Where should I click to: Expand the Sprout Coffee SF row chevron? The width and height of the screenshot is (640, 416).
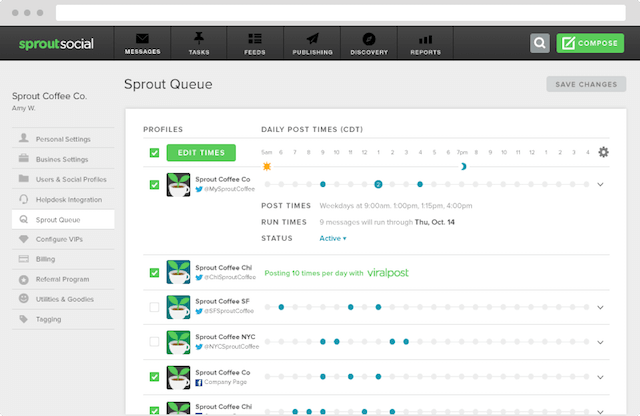pos(600,307)
